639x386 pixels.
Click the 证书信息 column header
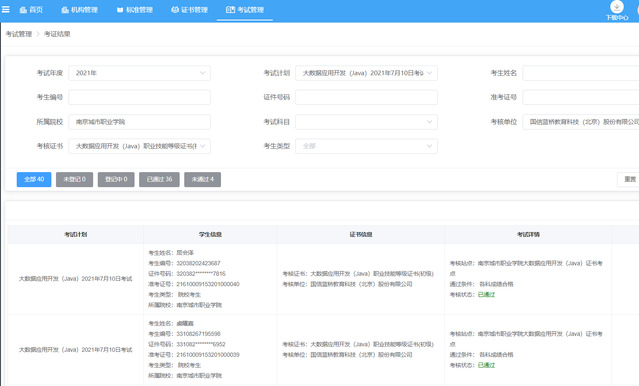tap(361, 234)
